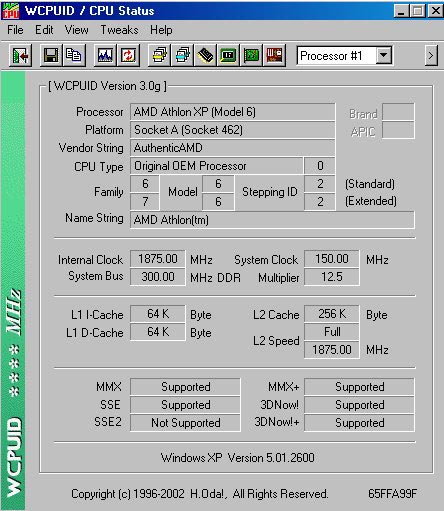Click the yellow stacked windows icon
The image size is (444, 511).
pyautogui.click(x=160, y=55)
